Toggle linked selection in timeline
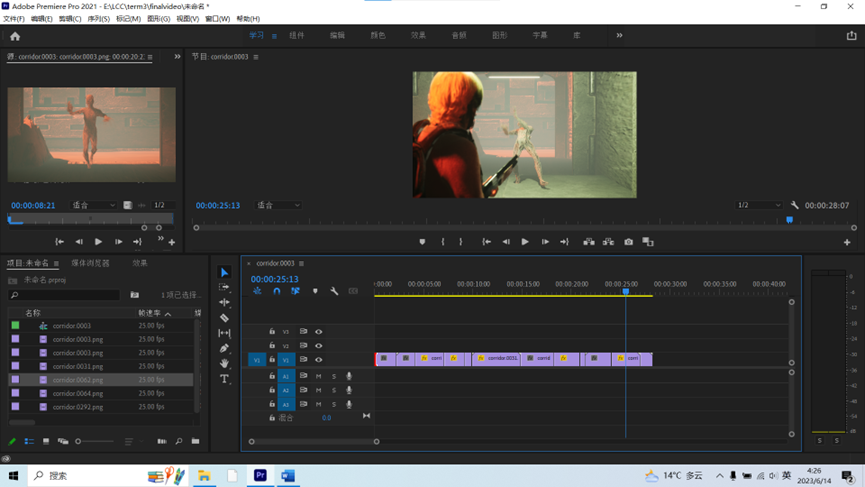This screenshot has height=487, width=865. click(x=295, y=291)
